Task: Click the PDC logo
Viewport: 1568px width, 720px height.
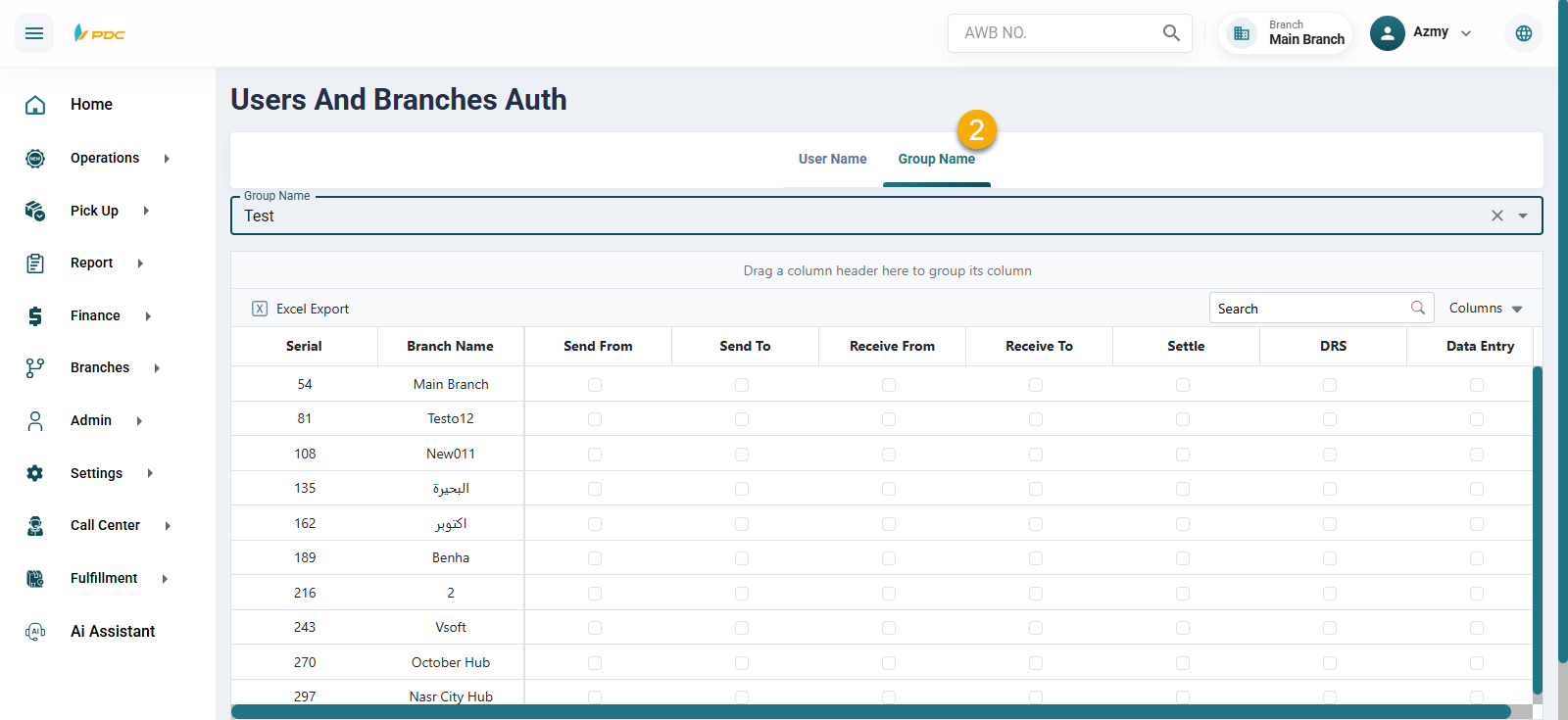Action: [x=99, y=33]
